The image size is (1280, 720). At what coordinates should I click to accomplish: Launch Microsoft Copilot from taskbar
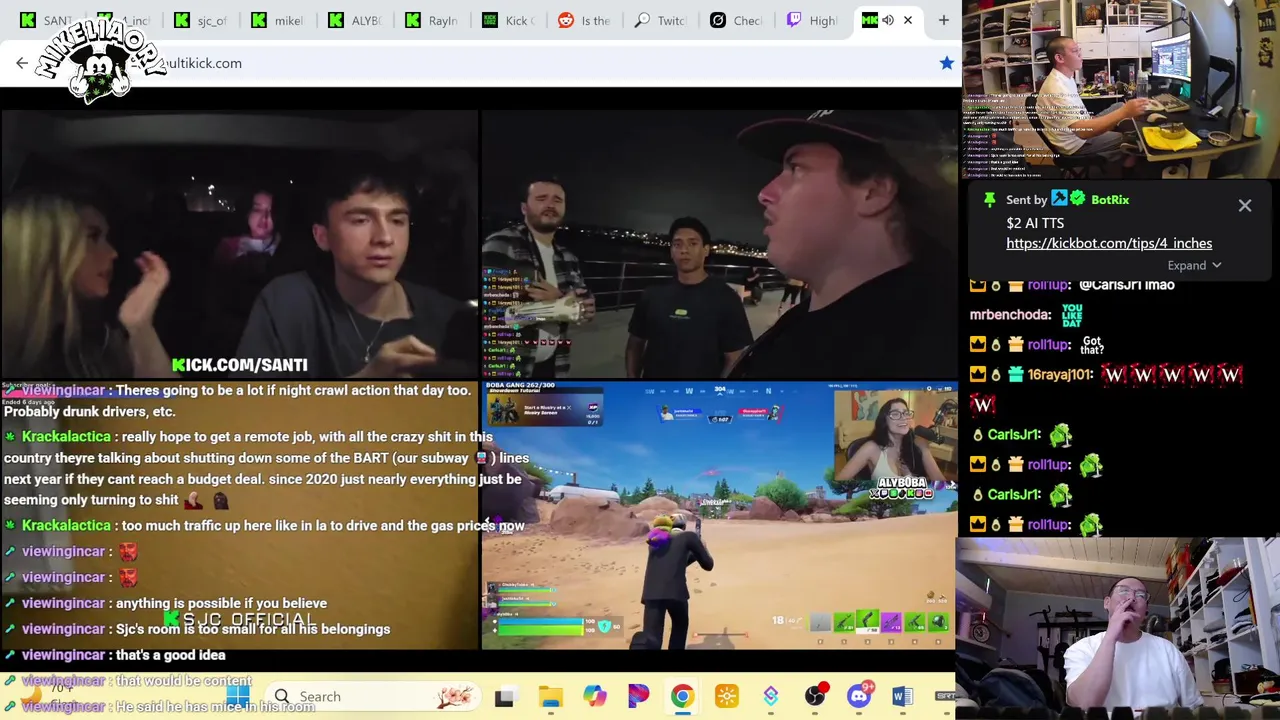(x=594, y=697)
